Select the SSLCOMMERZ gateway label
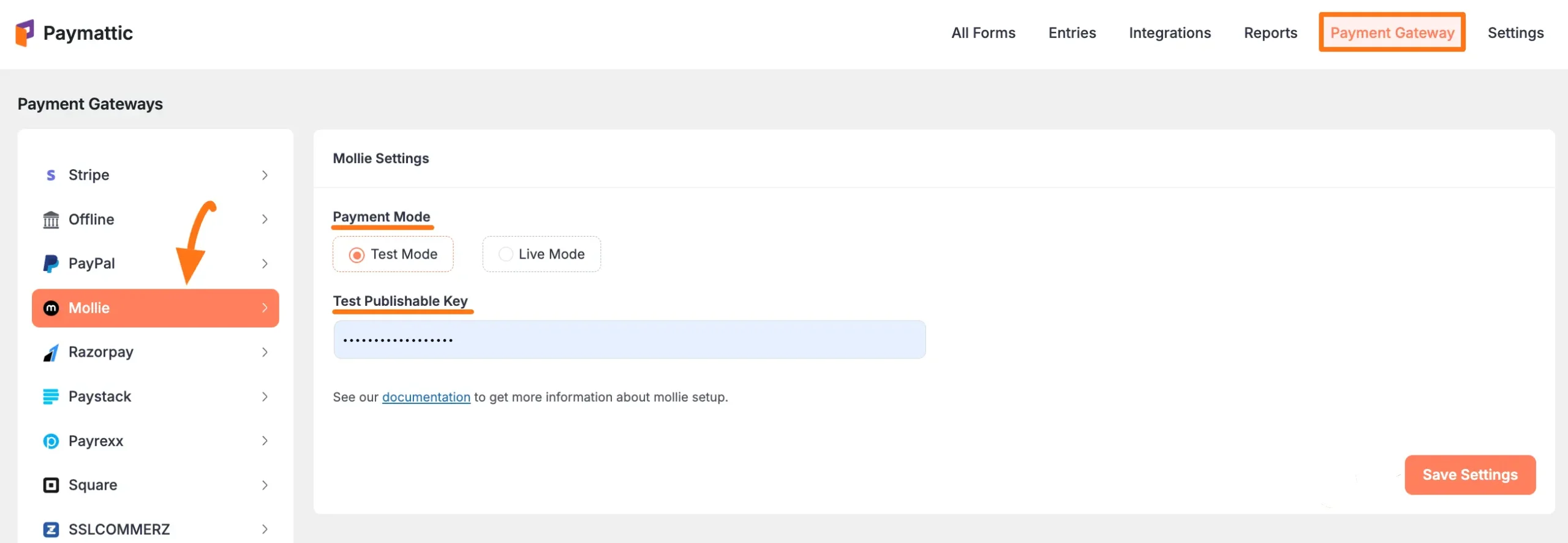 pyautogui.click(x=119, y=530)
